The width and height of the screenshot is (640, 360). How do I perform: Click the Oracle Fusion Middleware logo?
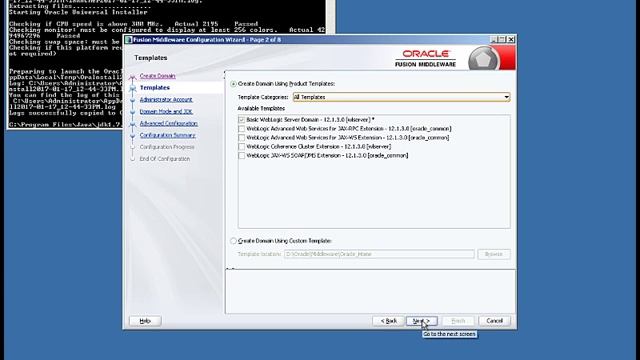[426, 58]
